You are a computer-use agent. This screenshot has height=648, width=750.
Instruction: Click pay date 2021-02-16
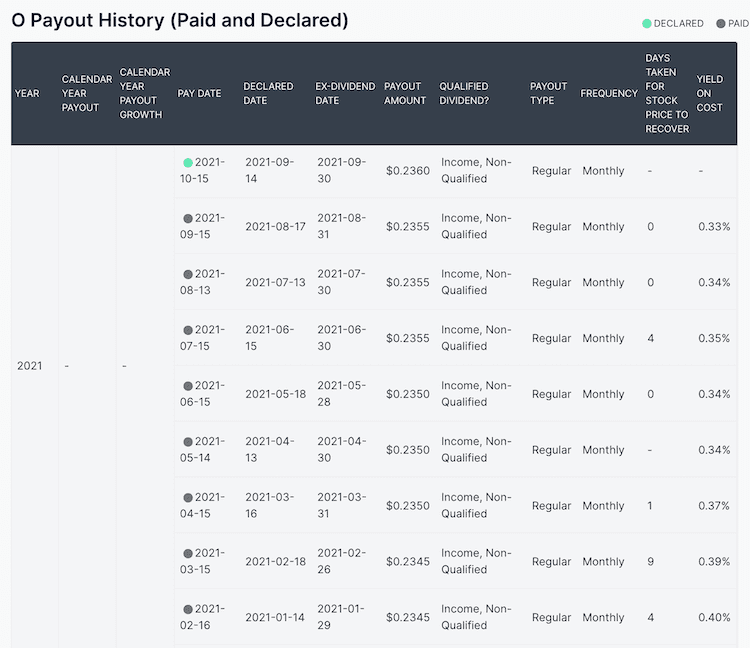[x=202, y=617]
